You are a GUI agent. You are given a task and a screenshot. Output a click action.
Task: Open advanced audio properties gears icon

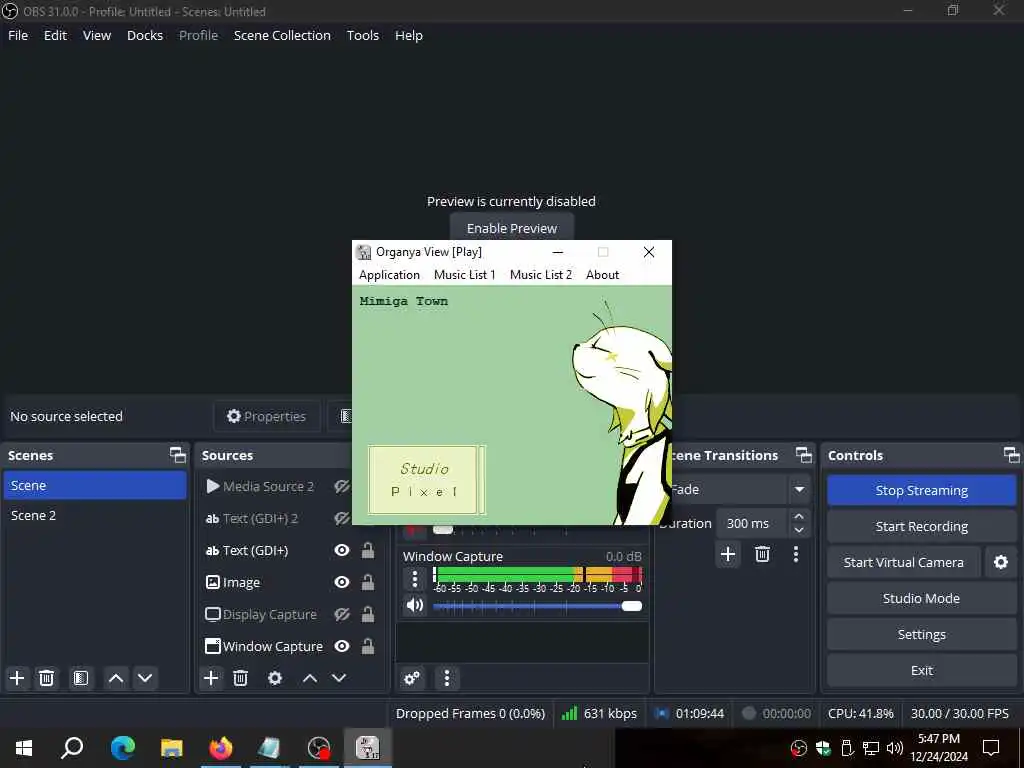tap(412, 678)
